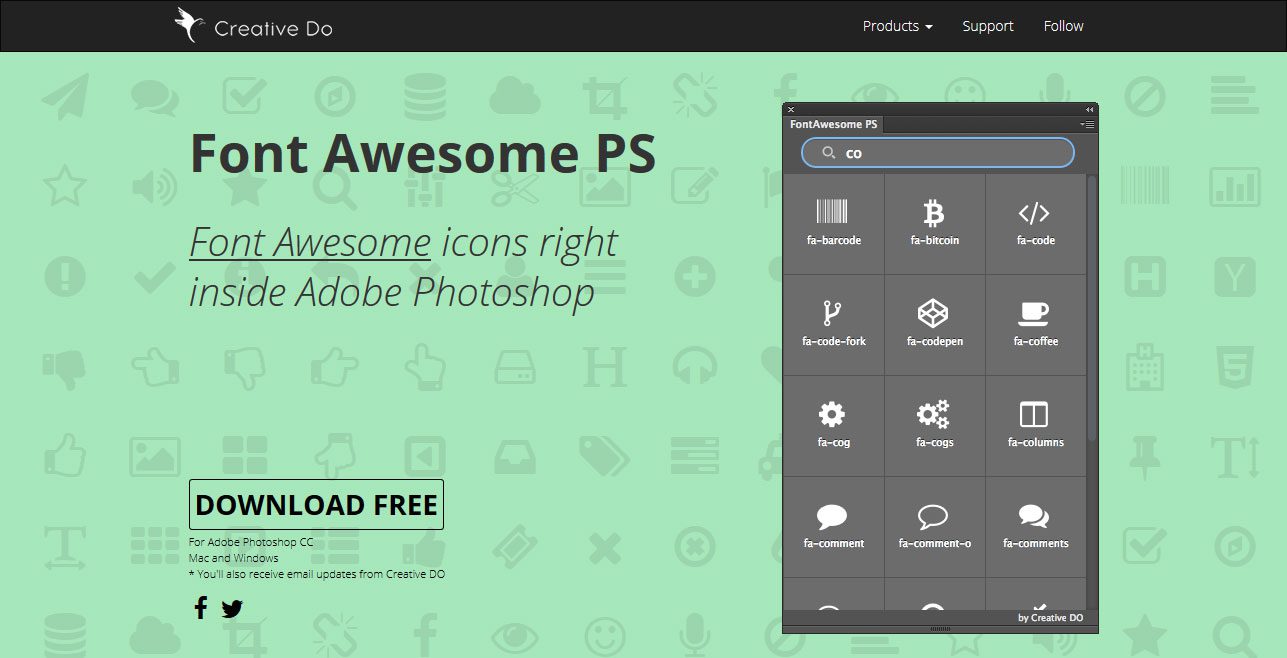1287x658 pixels.
Task: Click the fa-code icon
Action: [1035, 220]
